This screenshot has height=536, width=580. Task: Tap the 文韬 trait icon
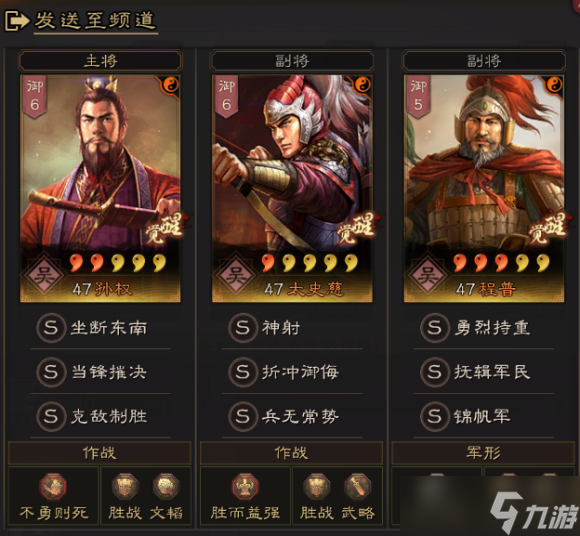(166, 486)
